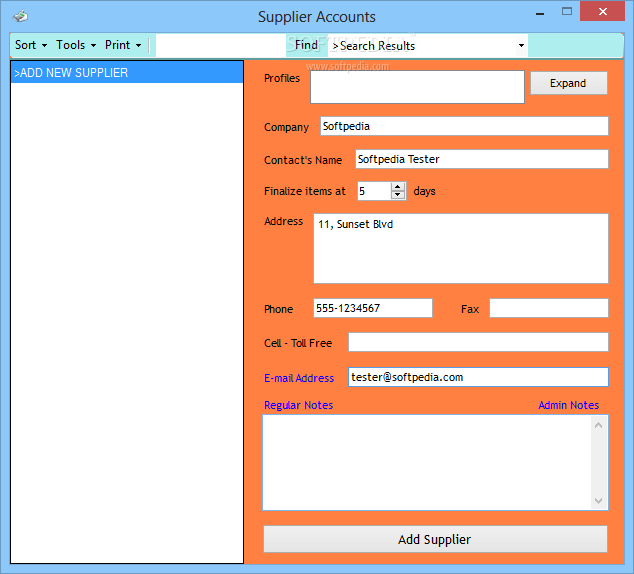
Task: Select the >ADD NEW SUPPLIER list entry
Action: click(127, 73)
